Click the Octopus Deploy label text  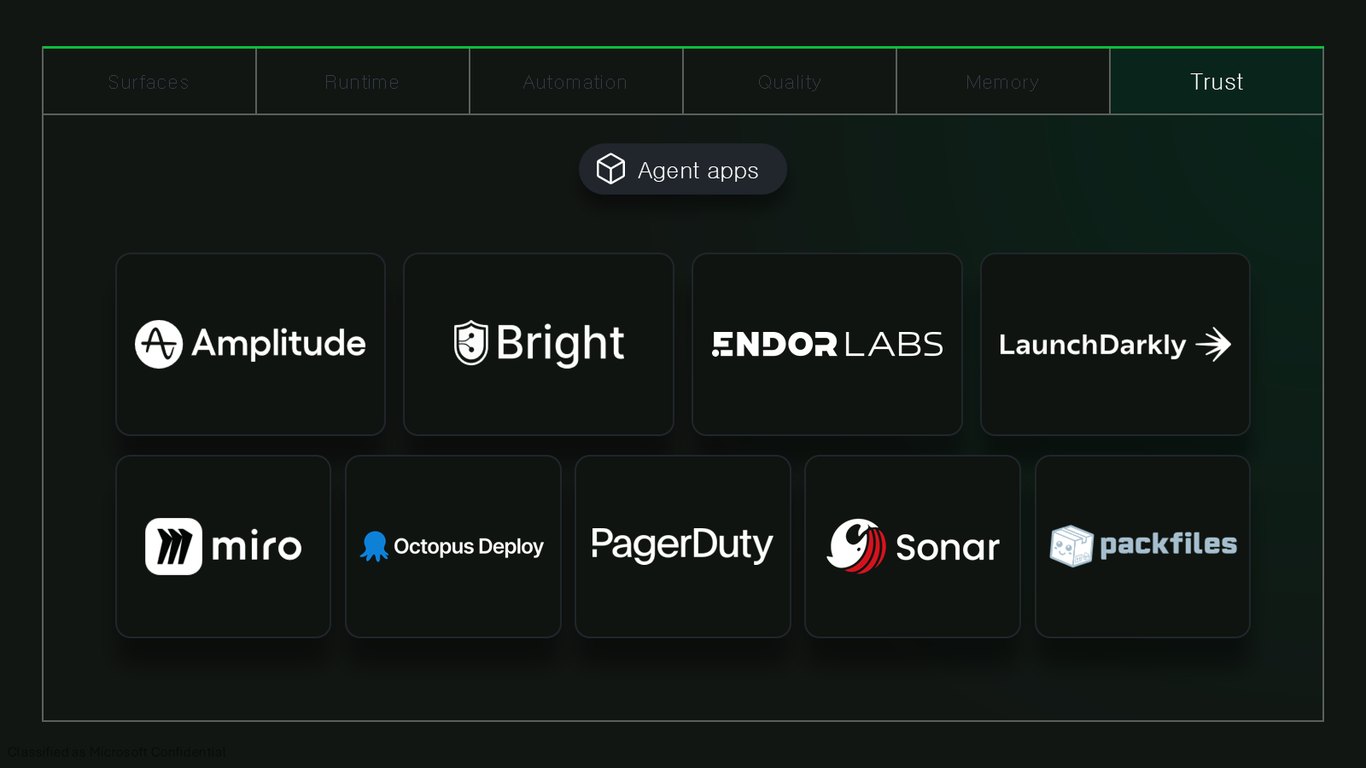[x=469, y=547]
